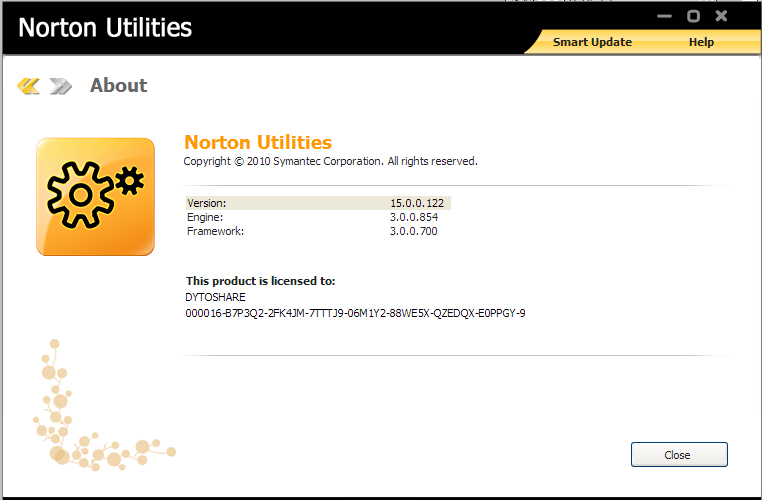Click the licensee name DYTOSHARE
This screenshot has height=500, width=762.
(215, 297)
